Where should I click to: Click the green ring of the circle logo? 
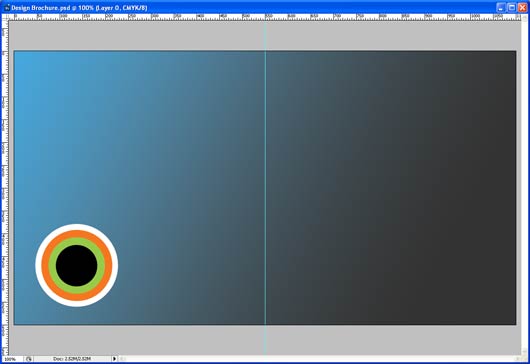[x=77, y=241]
